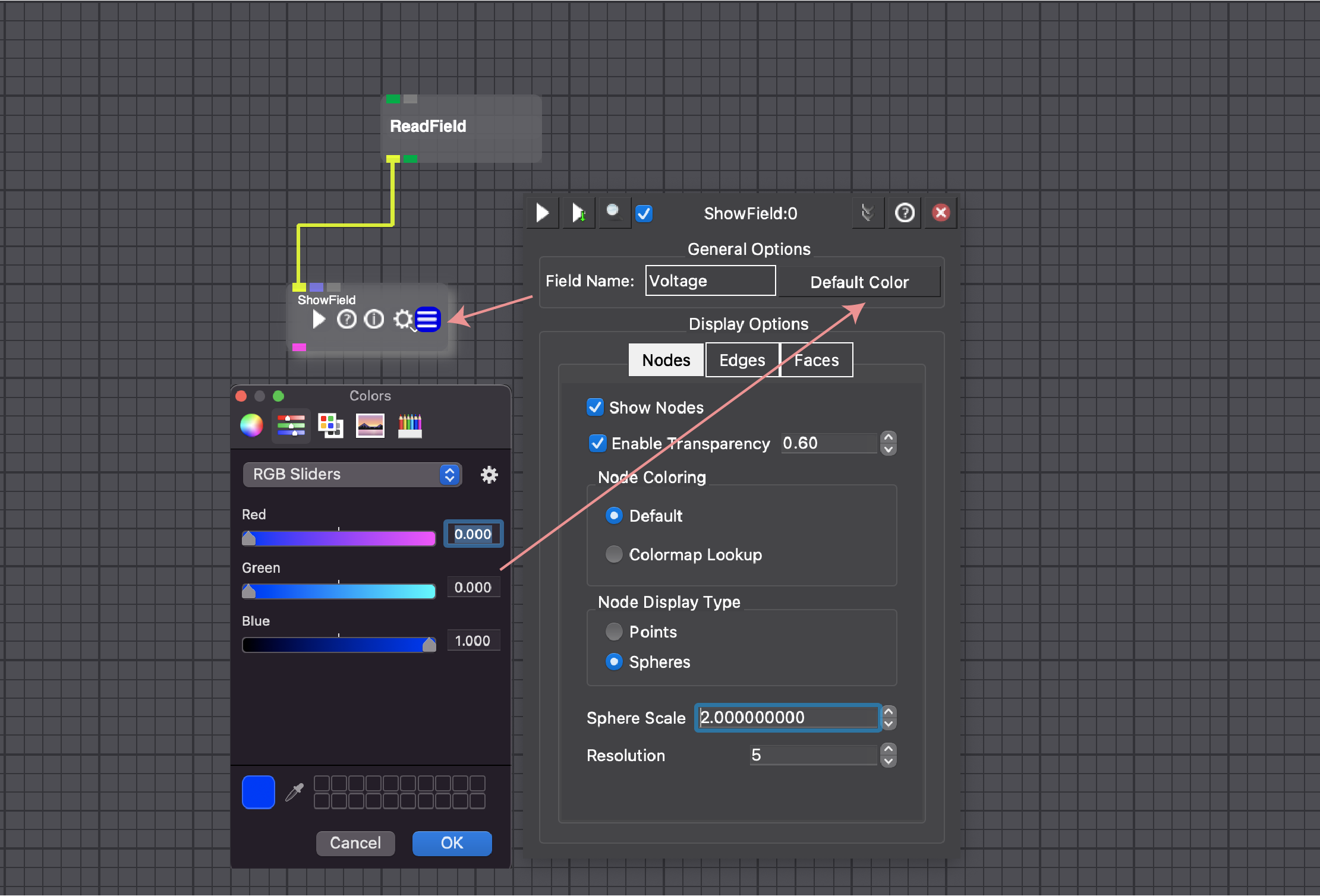Screen dimensions: 1320x896
Task: Click the sphere view icon in ShowField:0 toolbar
Action: pos(614,213)
